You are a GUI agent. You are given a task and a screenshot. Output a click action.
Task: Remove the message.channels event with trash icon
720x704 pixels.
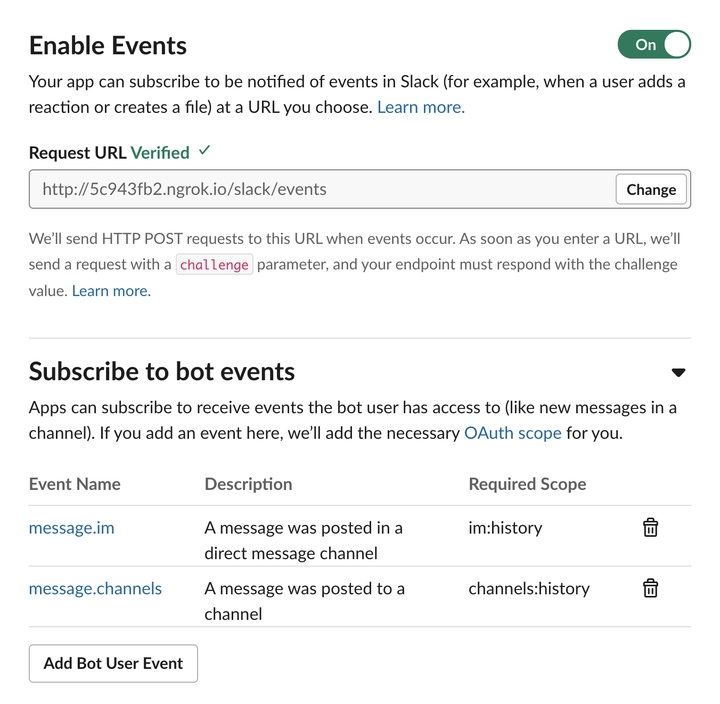click(x=650, y=588)
